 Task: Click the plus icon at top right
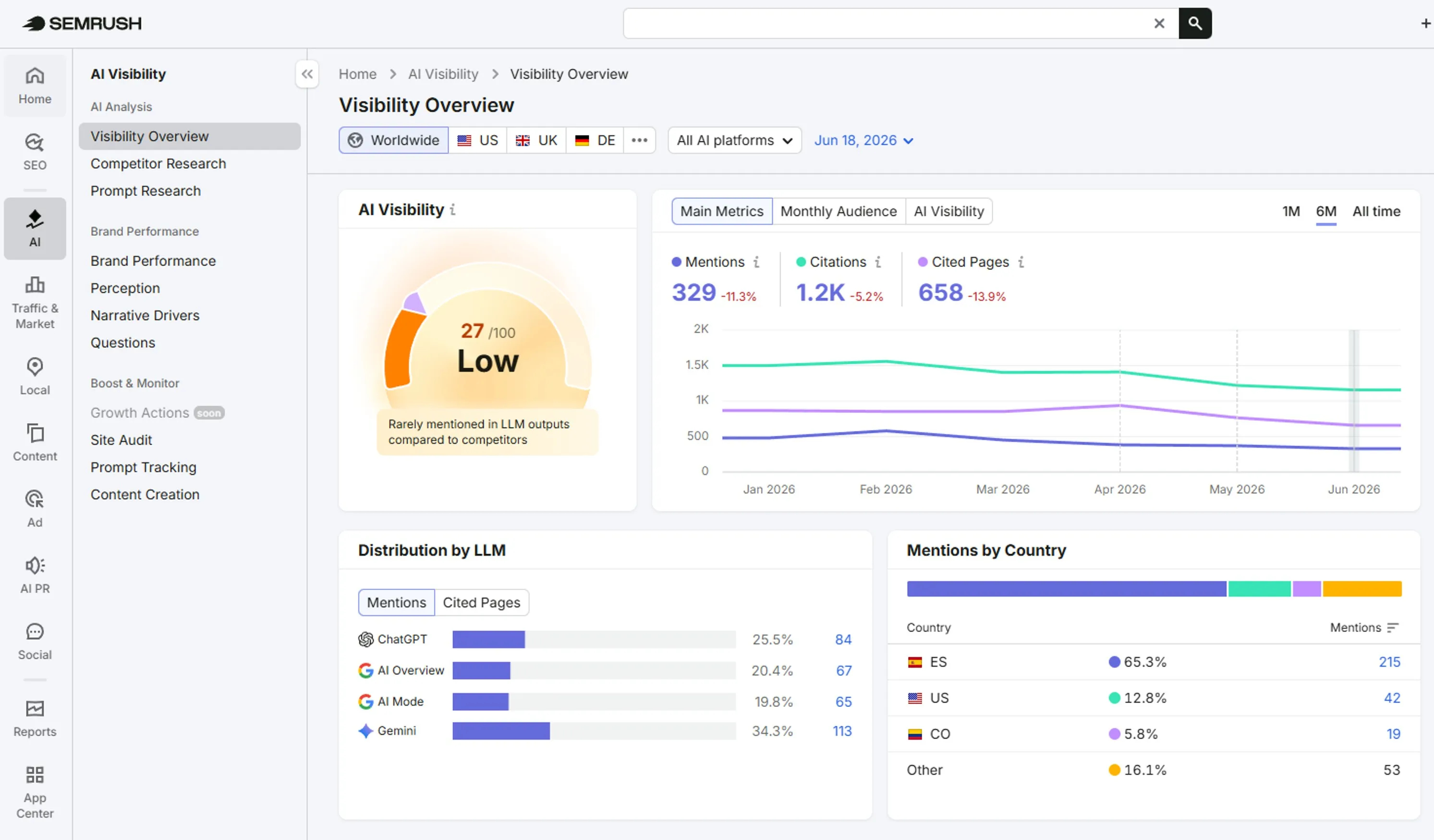pos(1426,24)
